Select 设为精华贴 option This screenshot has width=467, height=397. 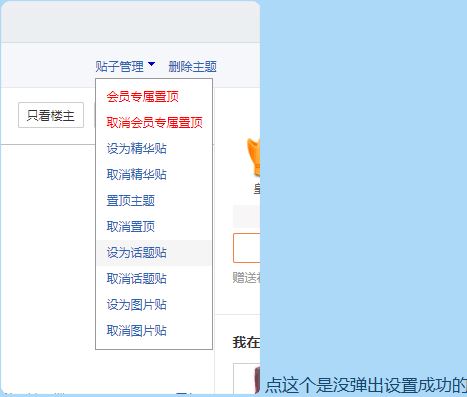coord(136,149)
